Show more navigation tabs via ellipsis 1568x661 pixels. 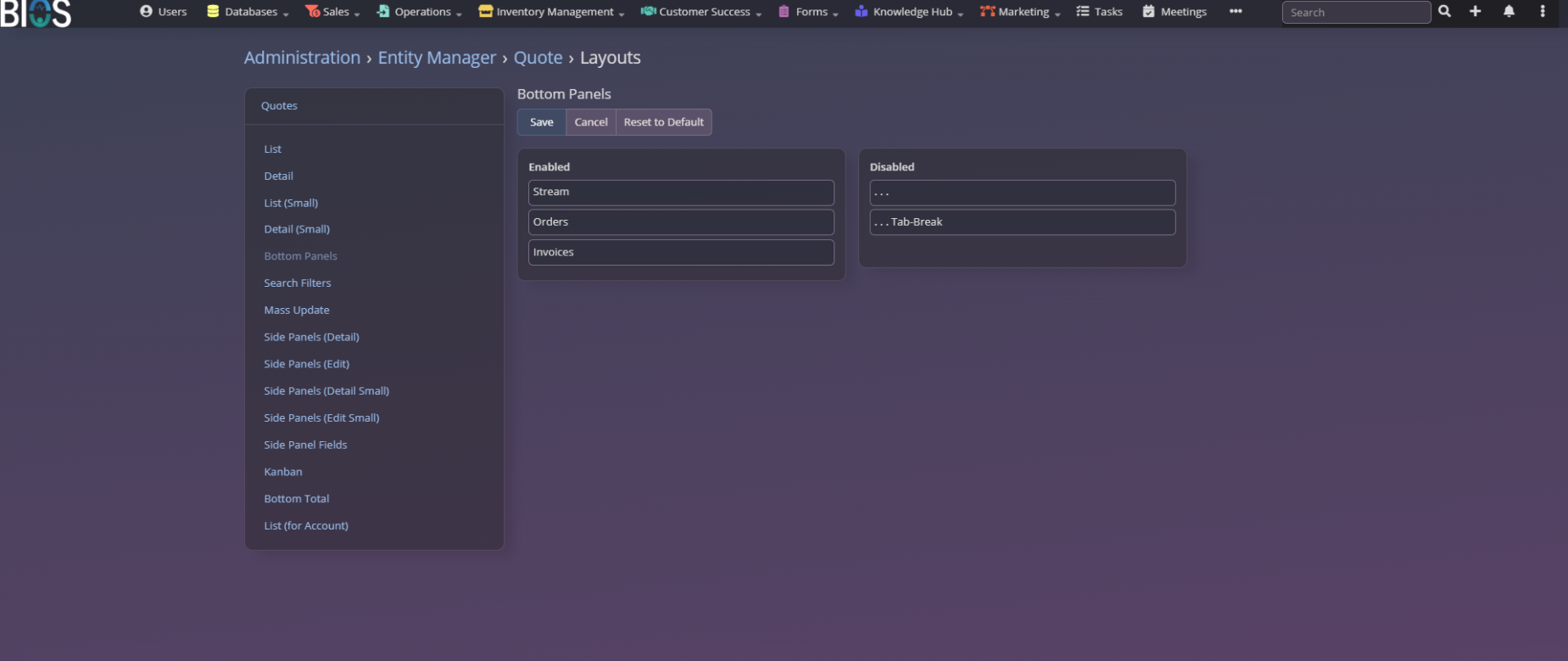click(1236, 12)
